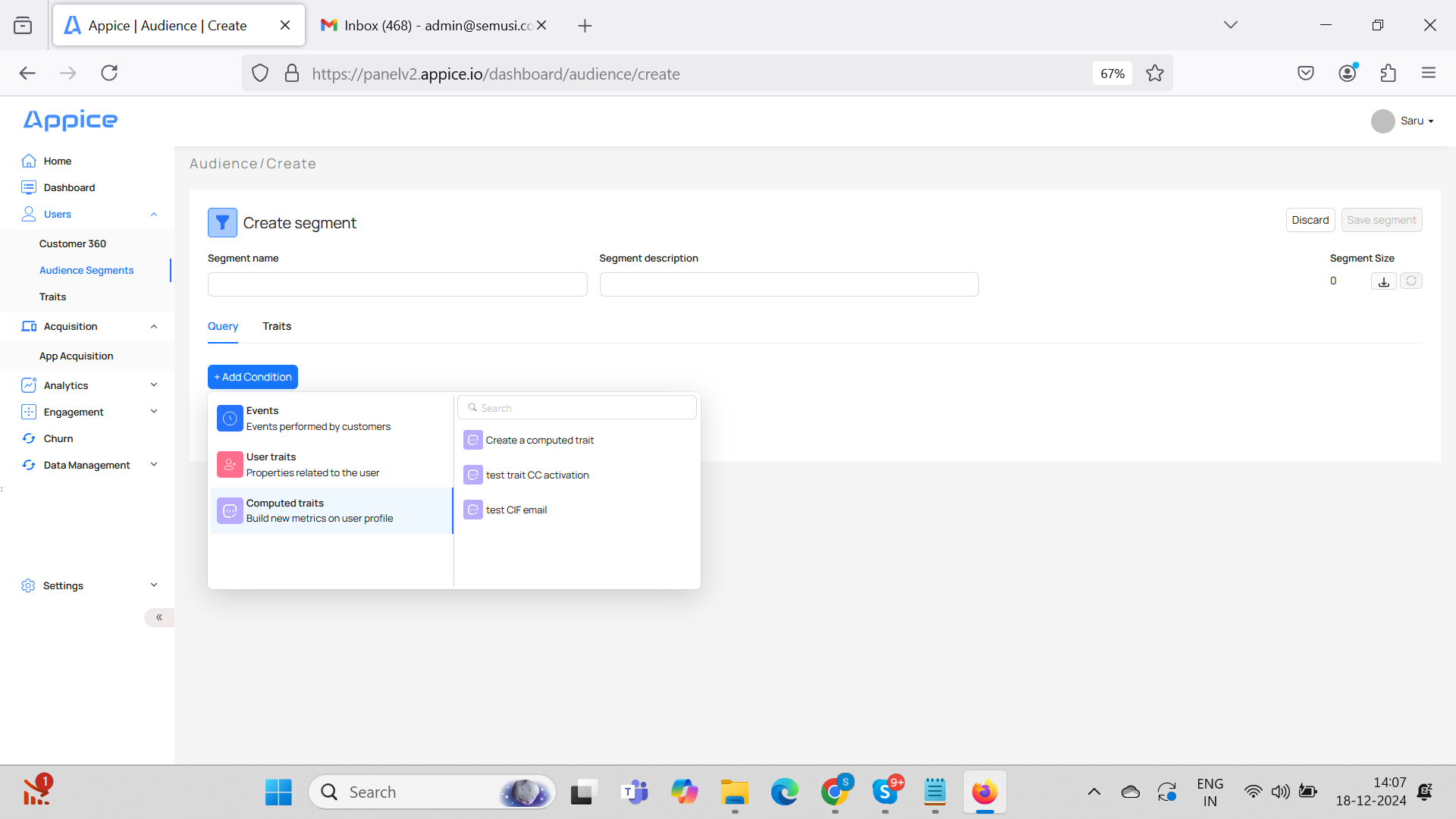Screen dimensions: 1456x819
Task: Open Traits under Users in sidebar
Action: (53, 297)
